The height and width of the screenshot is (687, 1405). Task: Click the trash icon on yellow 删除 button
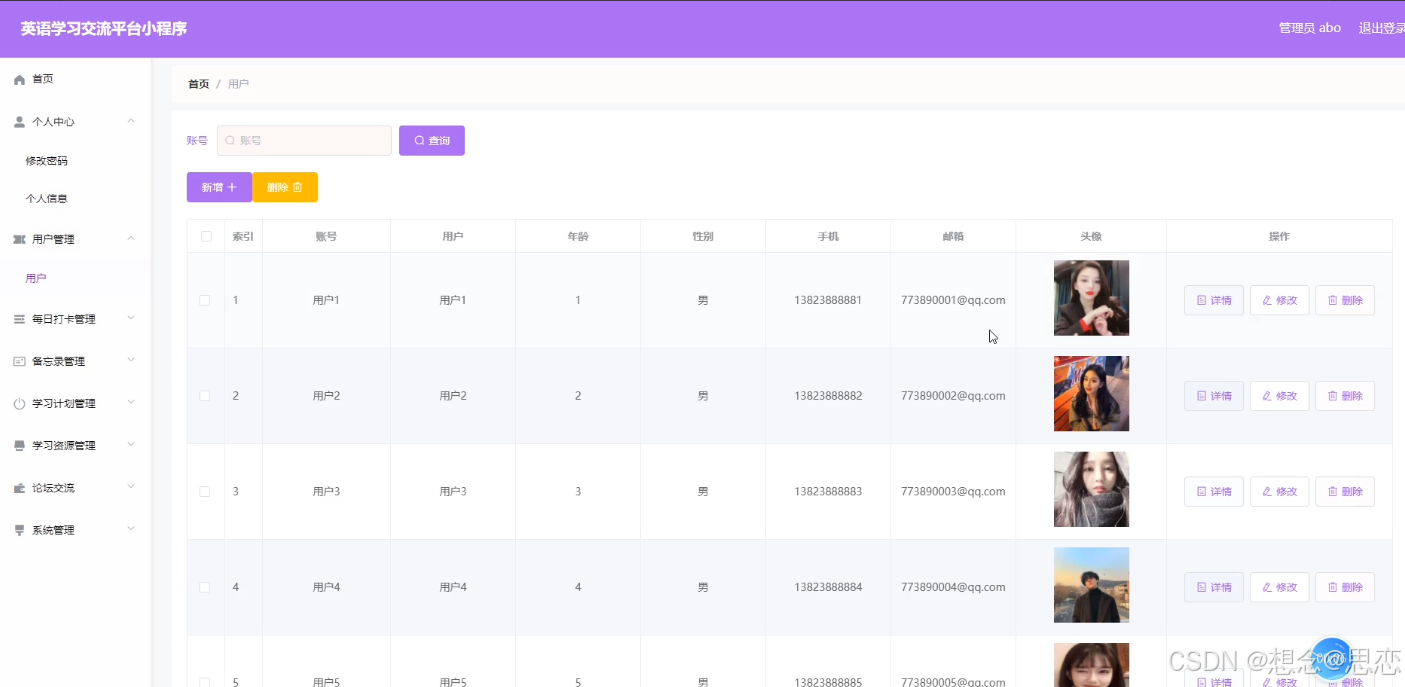coord(297,187)
